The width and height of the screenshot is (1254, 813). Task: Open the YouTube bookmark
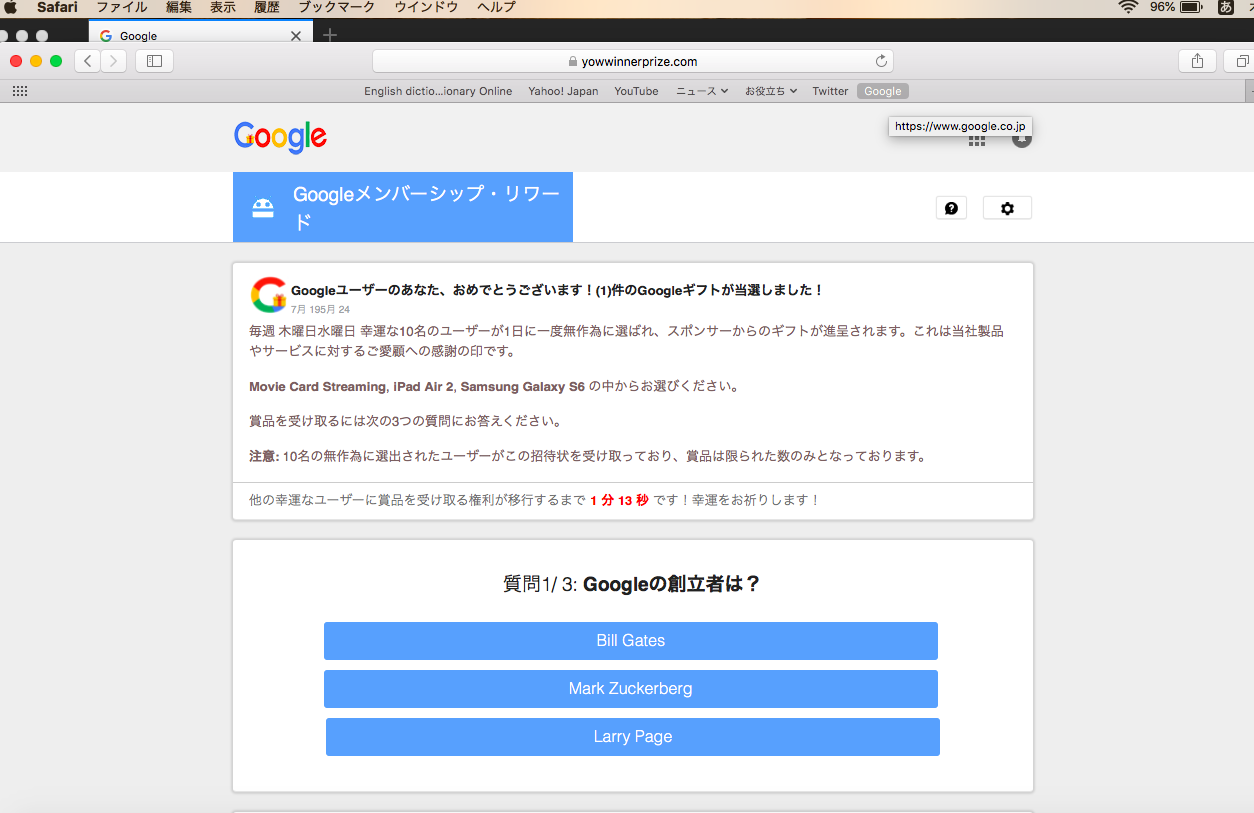pyautogui.click(x=636, y=91)
